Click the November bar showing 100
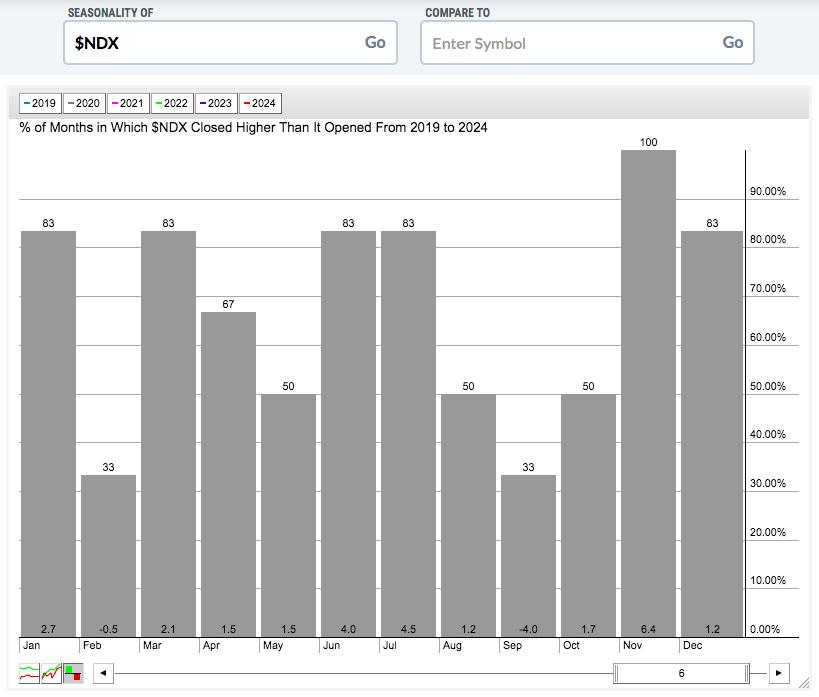Image resolution: width=819 pixels, height=697 pixels. [x=648, y=393]
